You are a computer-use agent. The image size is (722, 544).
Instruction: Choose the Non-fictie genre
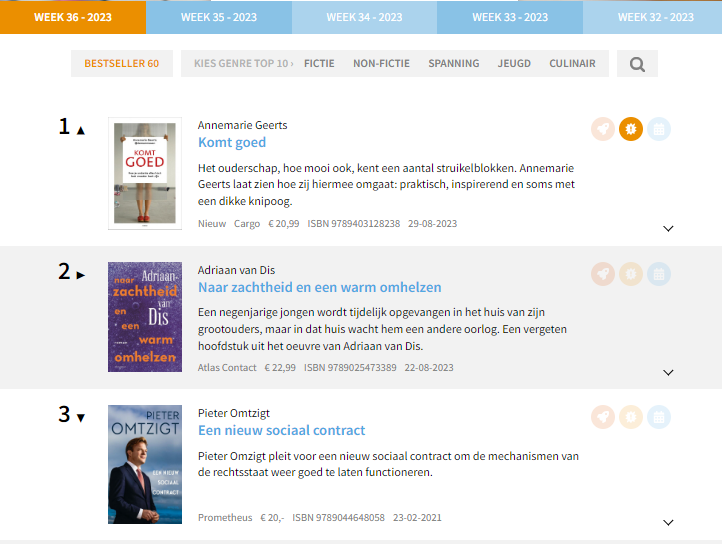pos(381,64)
